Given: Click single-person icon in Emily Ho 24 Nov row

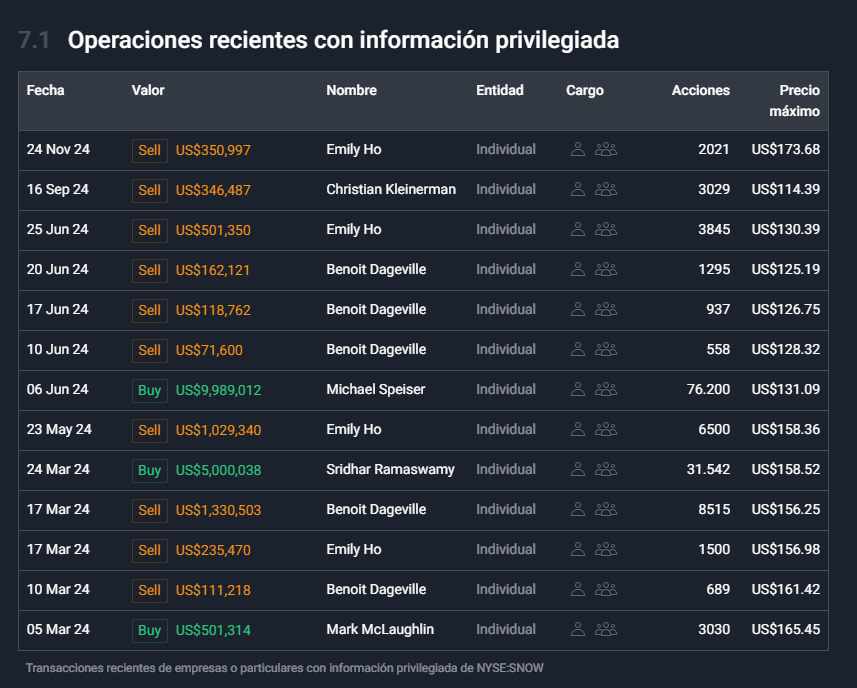Looking at the screenshot, I should pyautogui.click(x=578, y=149).
